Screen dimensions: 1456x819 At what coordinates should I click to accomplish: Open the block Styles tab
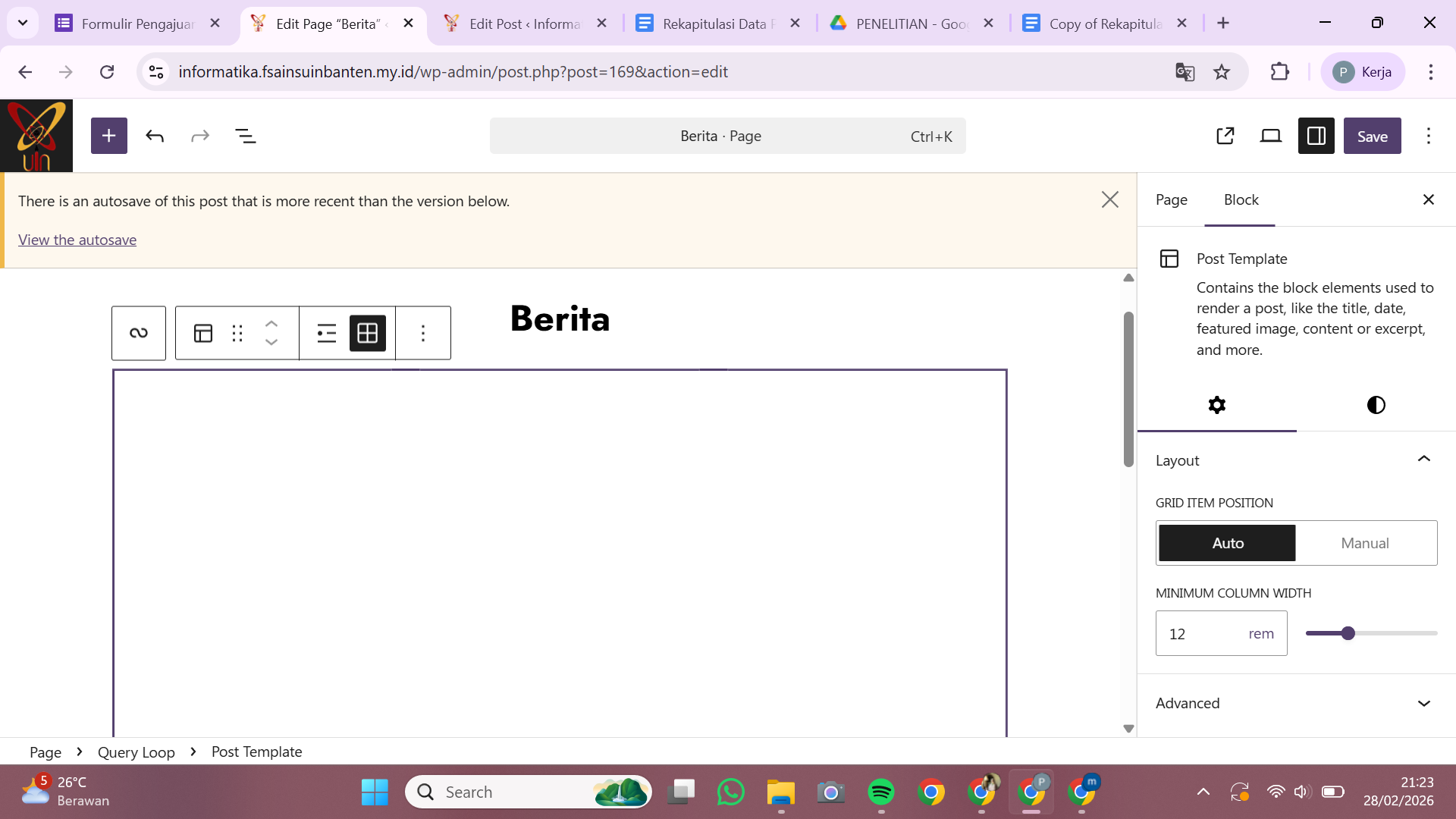1376,405
